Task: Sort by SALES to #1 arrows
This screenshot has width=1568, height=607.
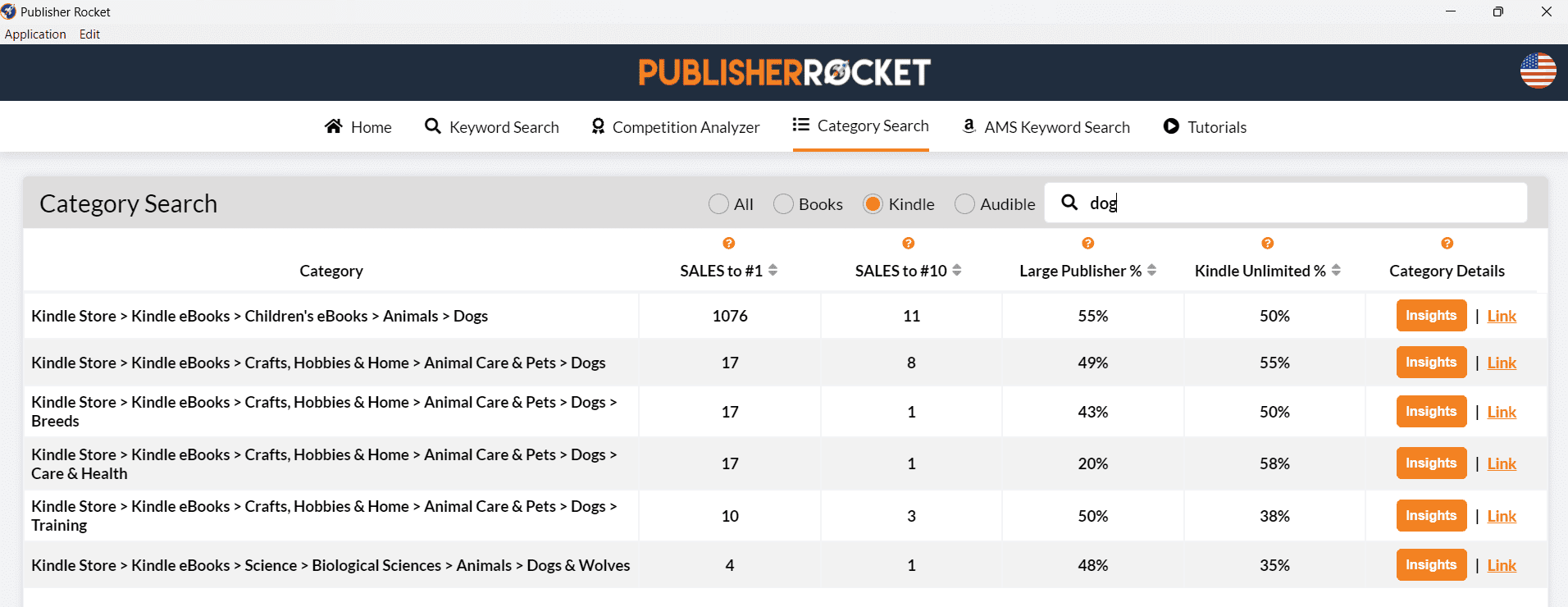Action: click(773, 270)
